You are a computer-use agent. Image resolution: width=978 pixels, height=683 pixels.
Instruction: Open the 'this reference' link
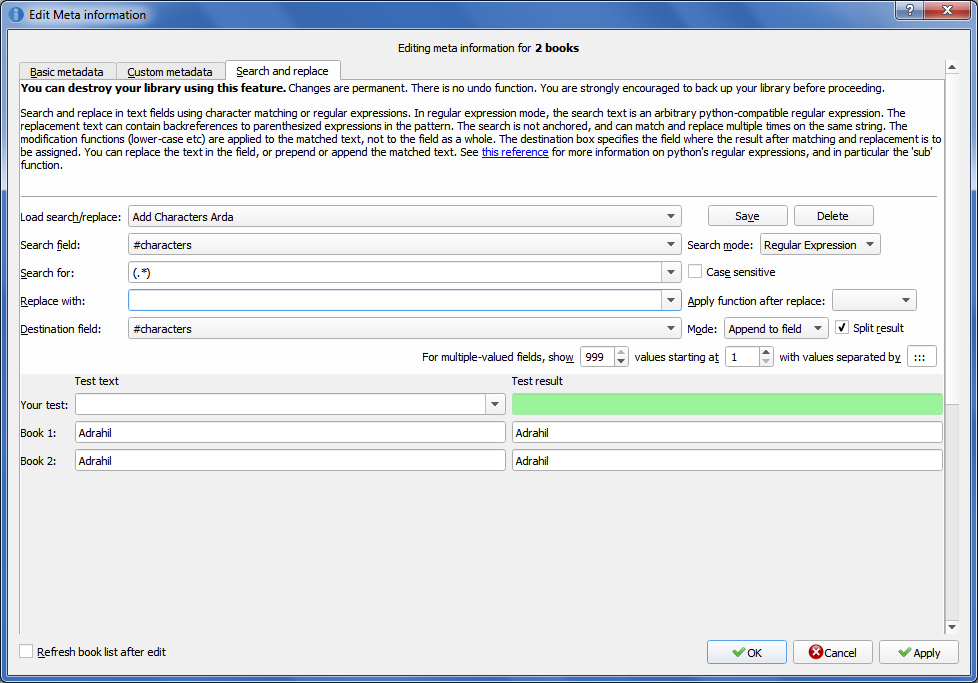515,152
